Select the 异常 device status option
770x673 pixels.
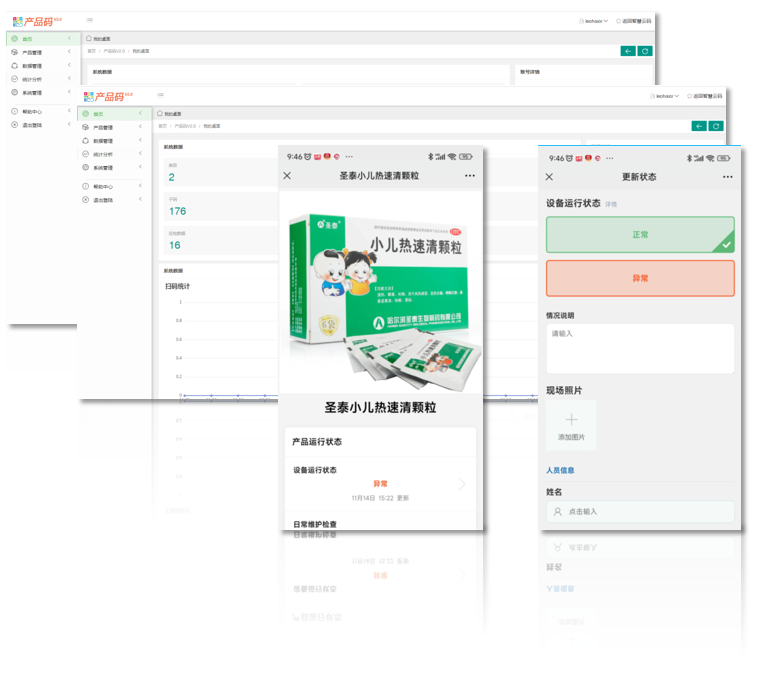tap(640, 278)
